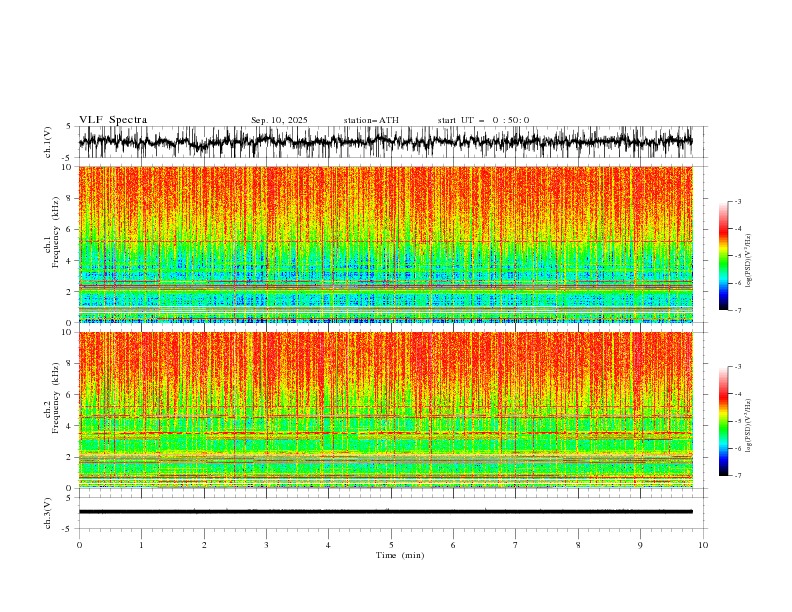Screen dimensions: 792x612
Task: Click time axis tick label "3"
Action: coord(266,545)
